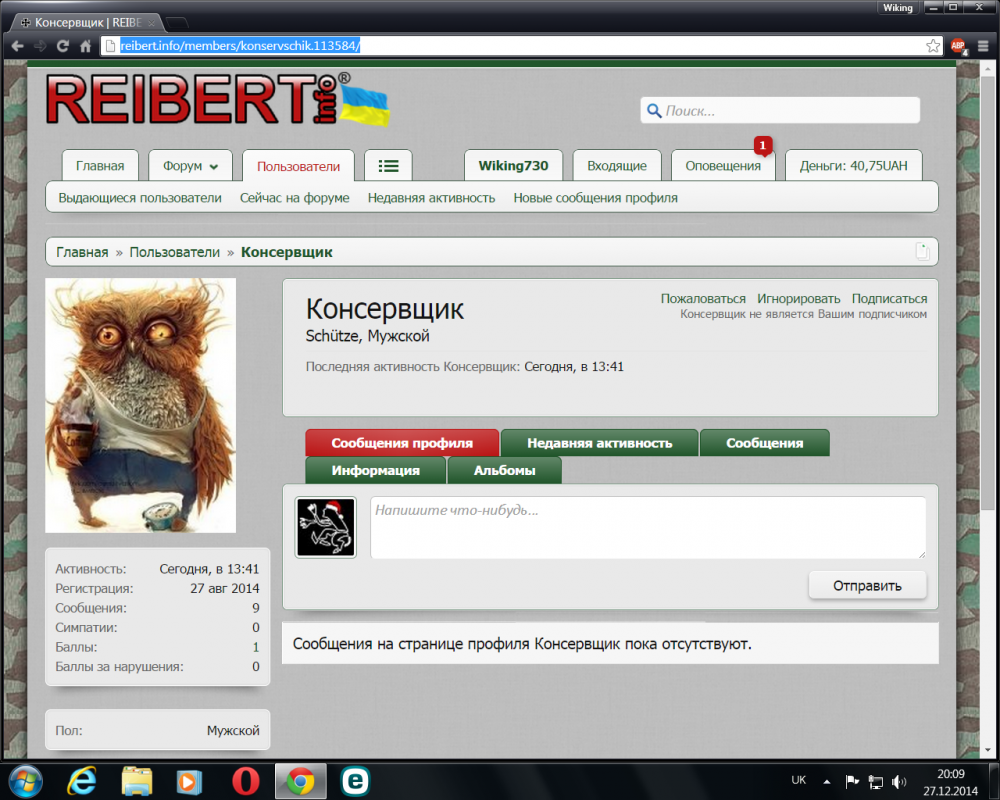Open media player icon on taskbar
This screenshot has height=800, width=1000.
(x=189, y=781)
